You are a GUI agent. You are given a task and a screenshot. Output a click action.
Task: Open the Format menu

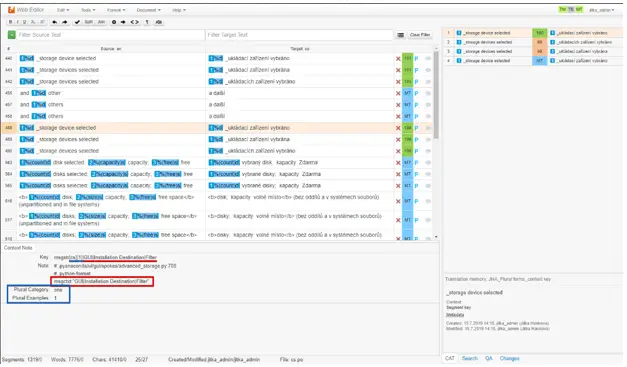[116, 10]
